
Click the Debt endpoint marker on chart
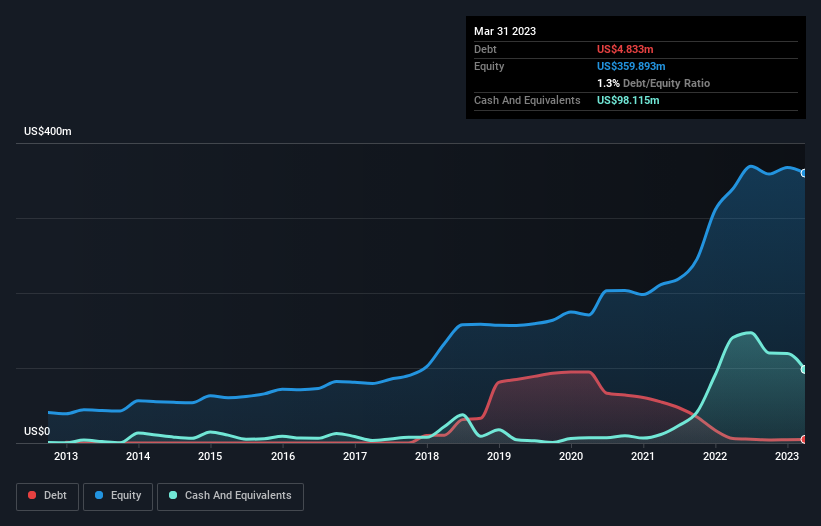coord(804,440)
